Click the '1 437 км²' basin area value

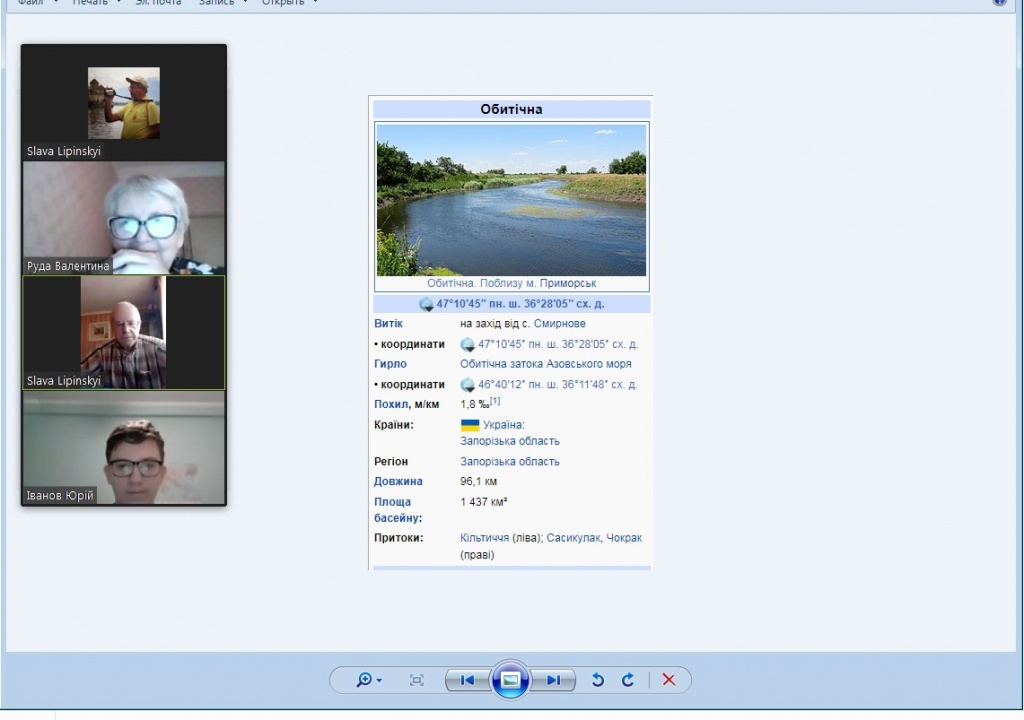tap(483, 502)
